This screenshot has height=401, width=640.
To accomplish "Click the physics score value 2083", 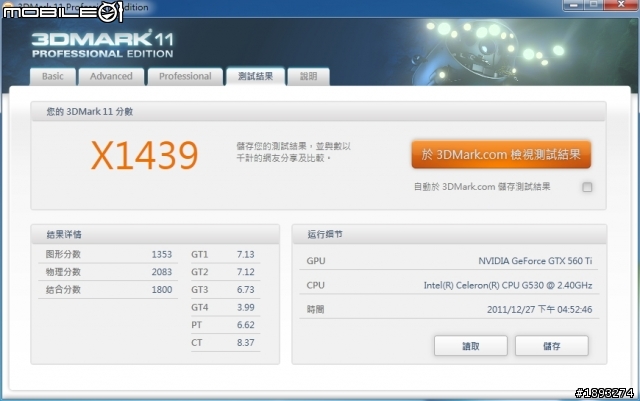I will pyautogui.click(x=162, y=272).
